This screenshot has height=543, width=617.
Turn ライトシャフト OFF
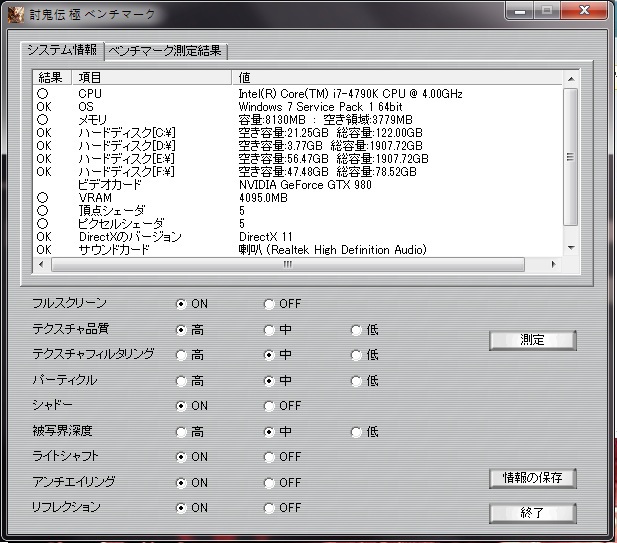coord(269,457)
